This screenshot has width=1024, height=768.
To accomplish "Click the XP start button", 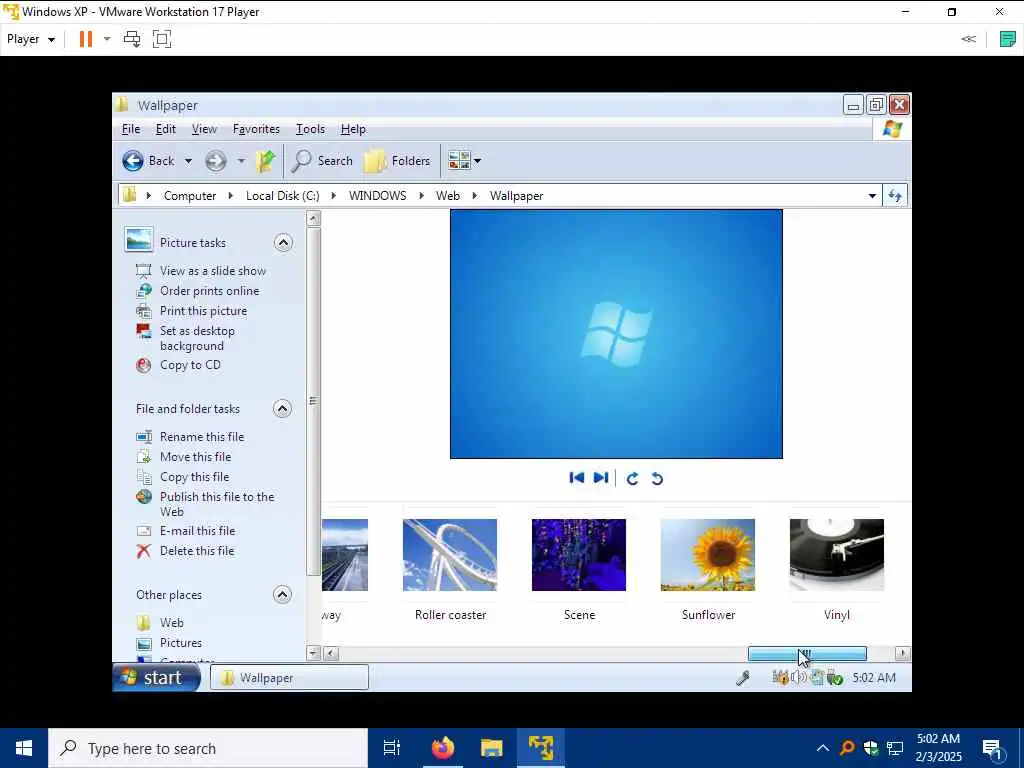I will click(x=157, y=678).
